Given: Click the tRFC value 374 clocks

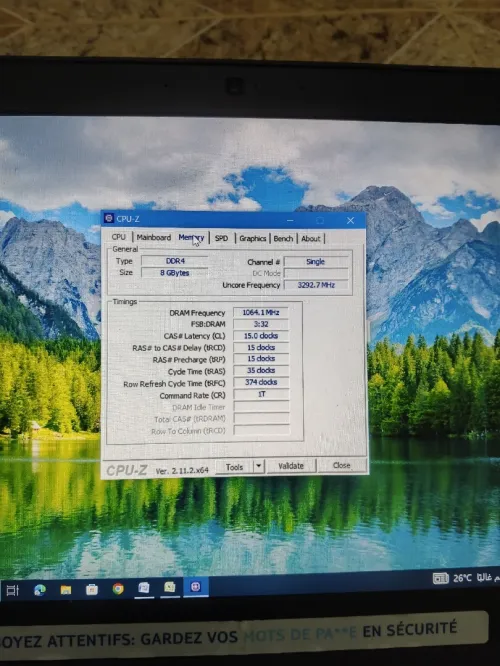Looking at the screenshot, I should (x=261, y=382).
